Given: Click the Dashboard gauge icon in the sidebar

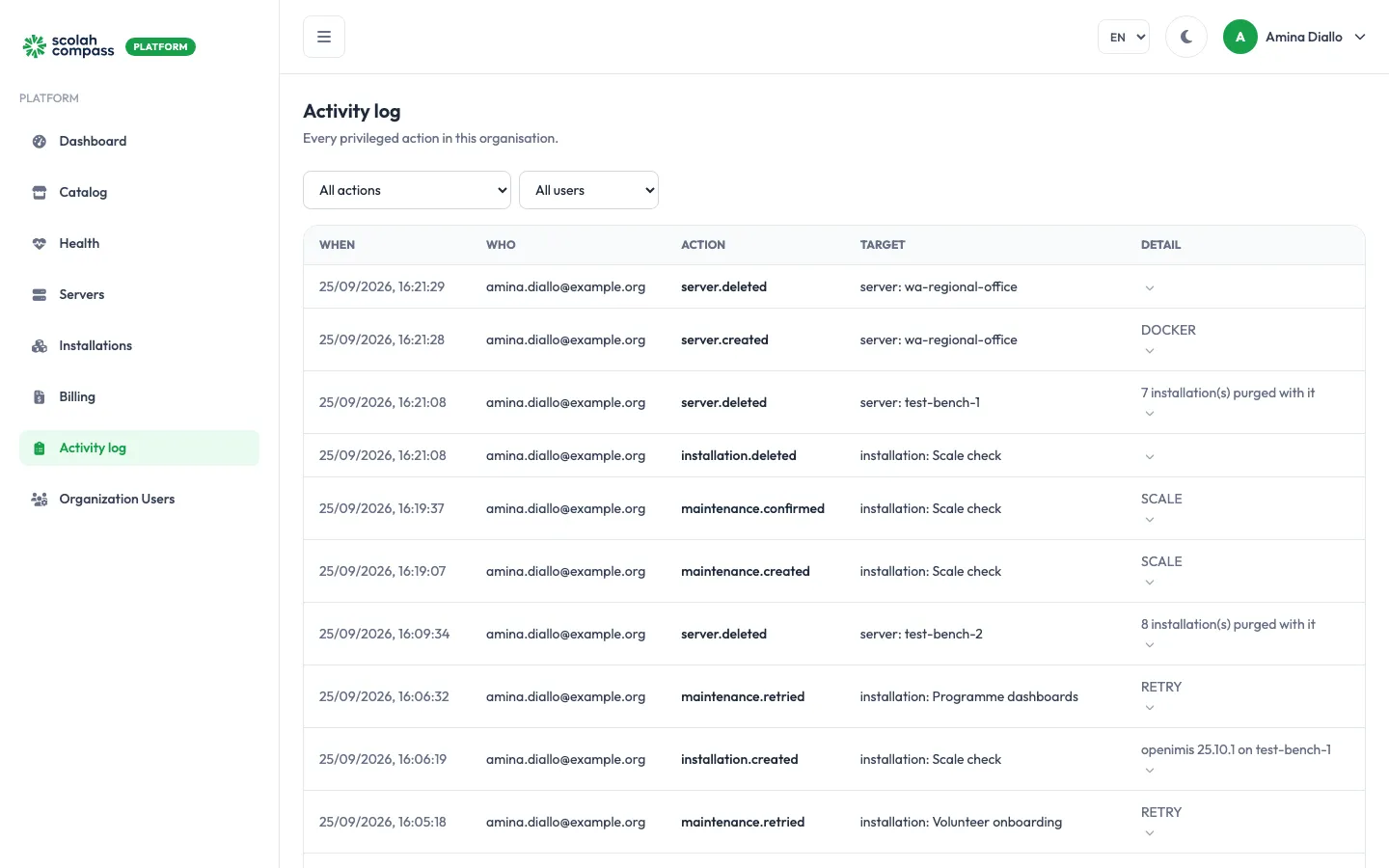Looking at the screenshot, I should click(x=40, y=141).
